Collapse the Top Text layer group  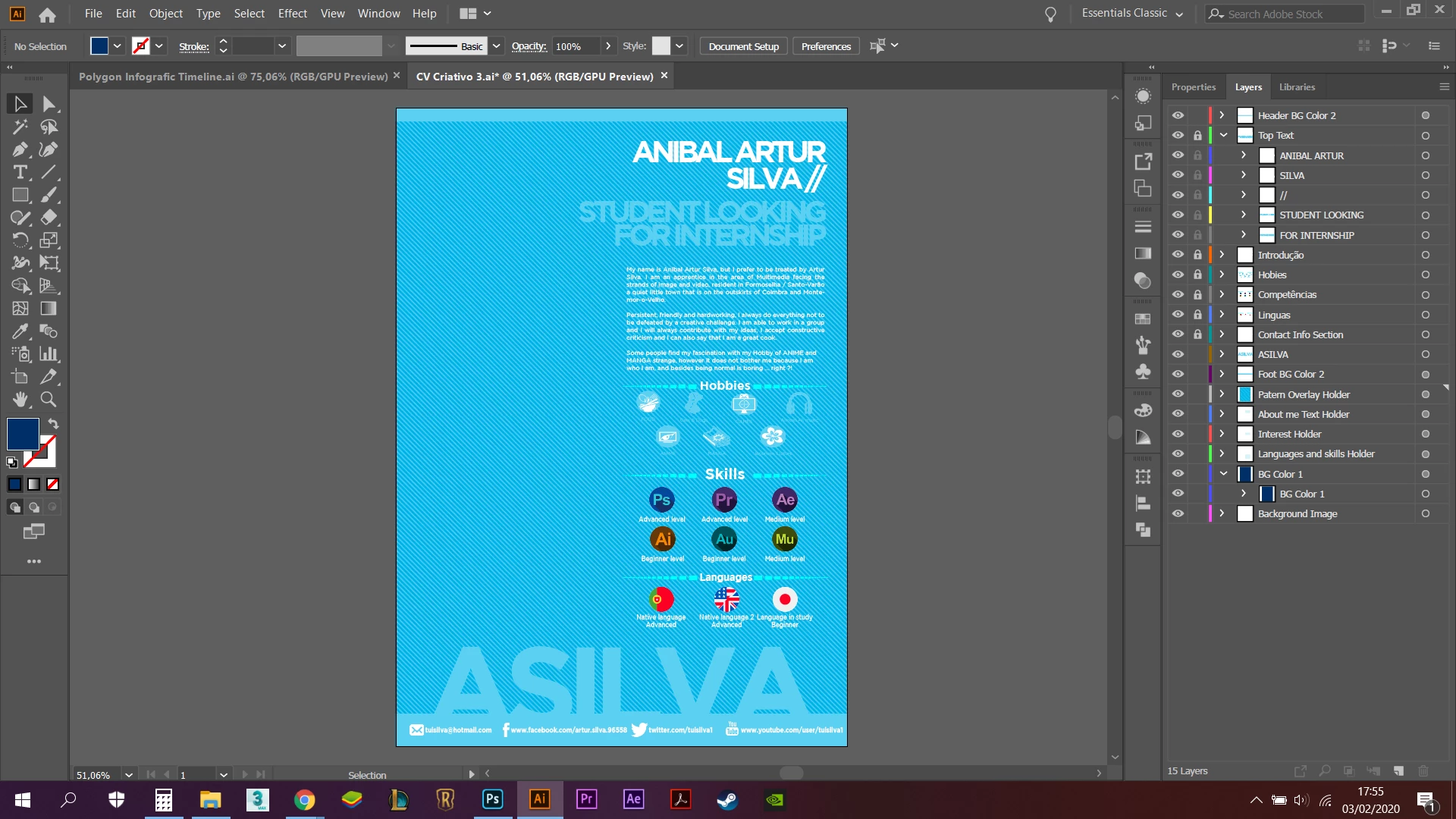click(x=1223, y=135)
